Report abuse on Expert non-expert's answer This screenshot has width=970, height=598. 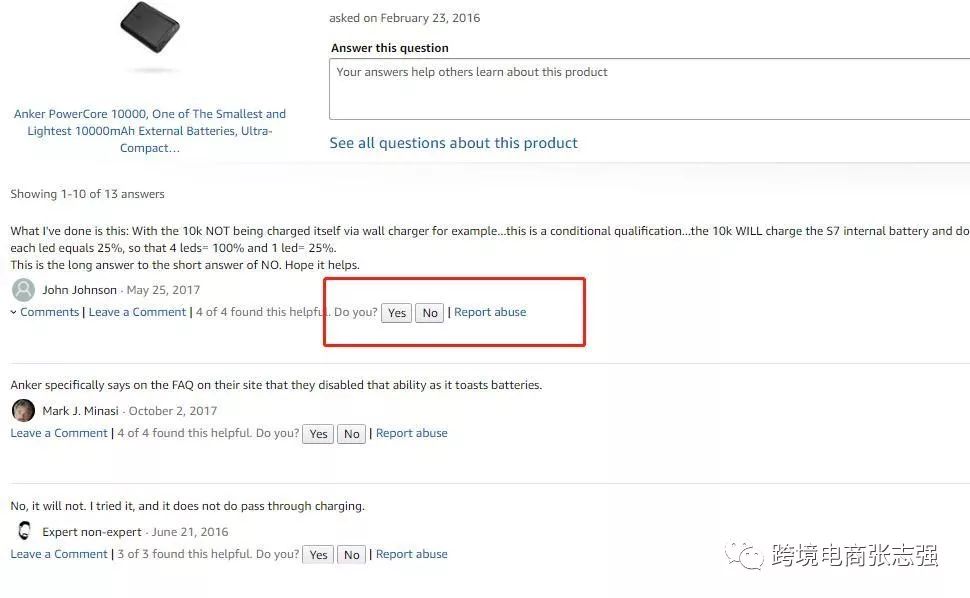click(x=411, y=554)
